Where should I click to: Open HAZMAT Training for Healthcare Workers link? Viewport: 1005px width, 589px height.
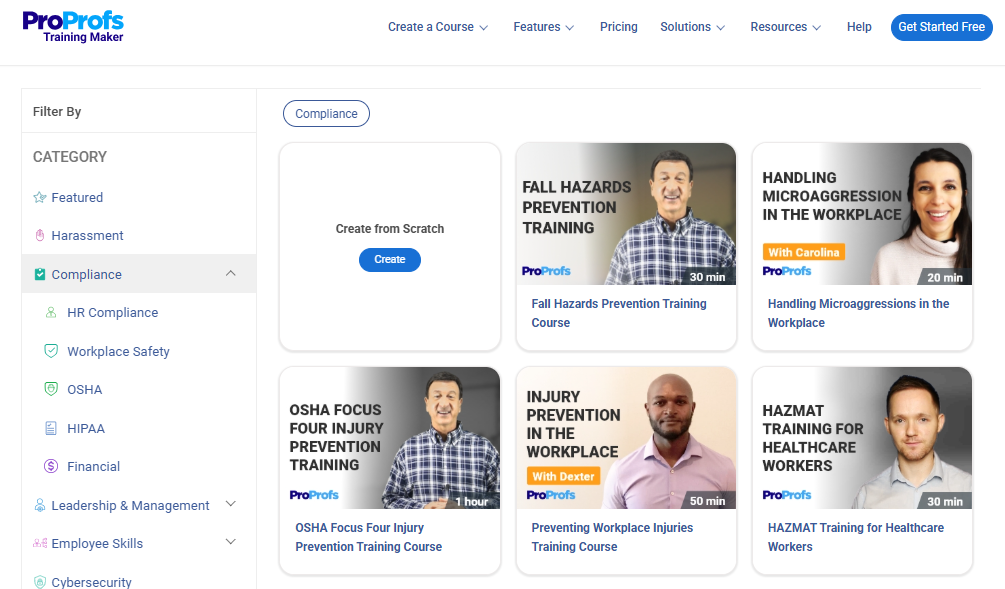click(x=856, y=537)
